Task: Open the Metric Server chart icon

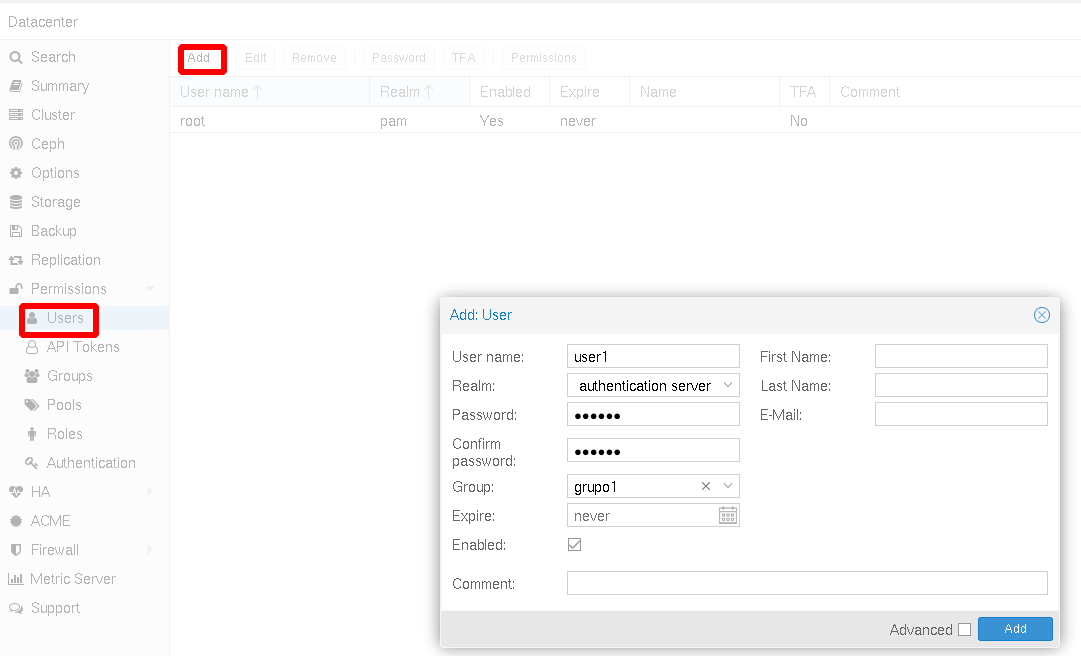Action: (x=16, y=579)
